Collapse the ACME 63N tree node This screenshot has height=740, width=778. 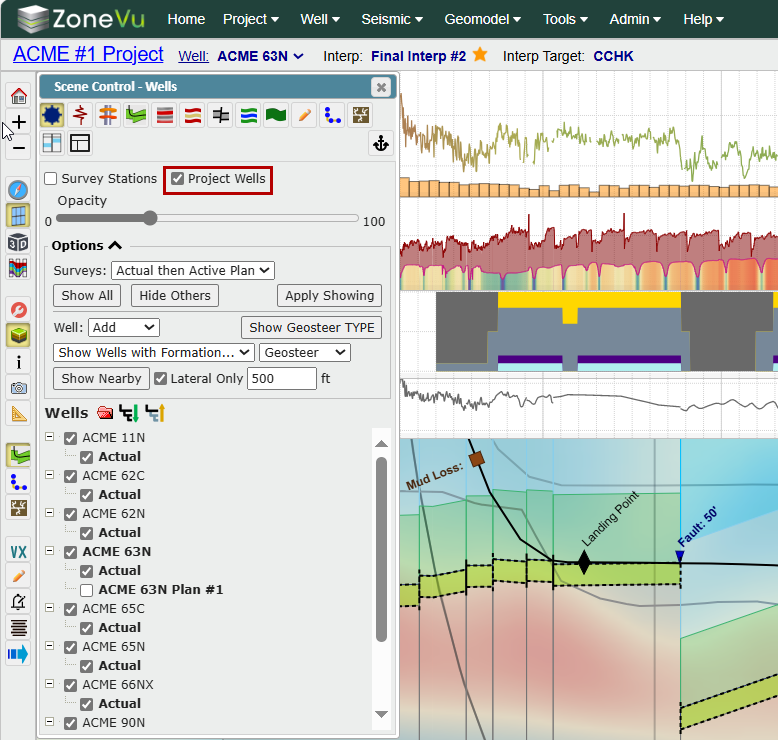click(x=49, y=550)
